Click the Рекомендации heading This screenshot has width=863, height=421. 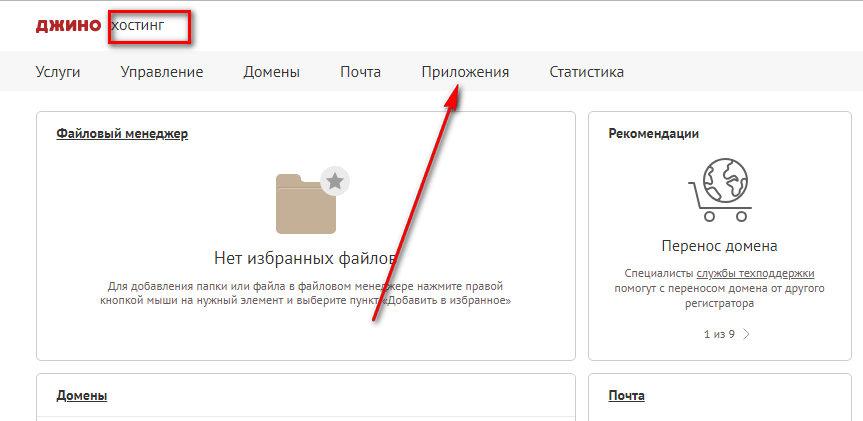[x=654, y=134]
